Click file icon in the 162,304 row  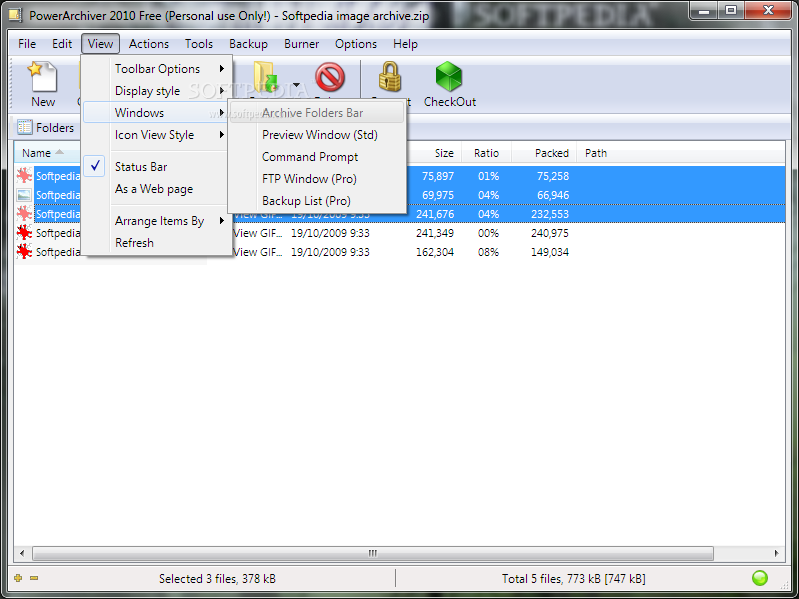click(x=24, y=252)
